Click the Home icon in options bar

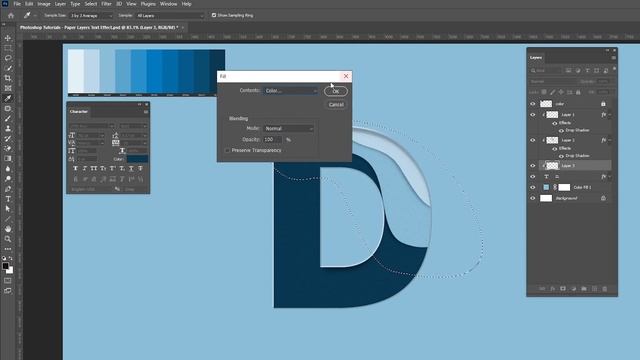11,16
